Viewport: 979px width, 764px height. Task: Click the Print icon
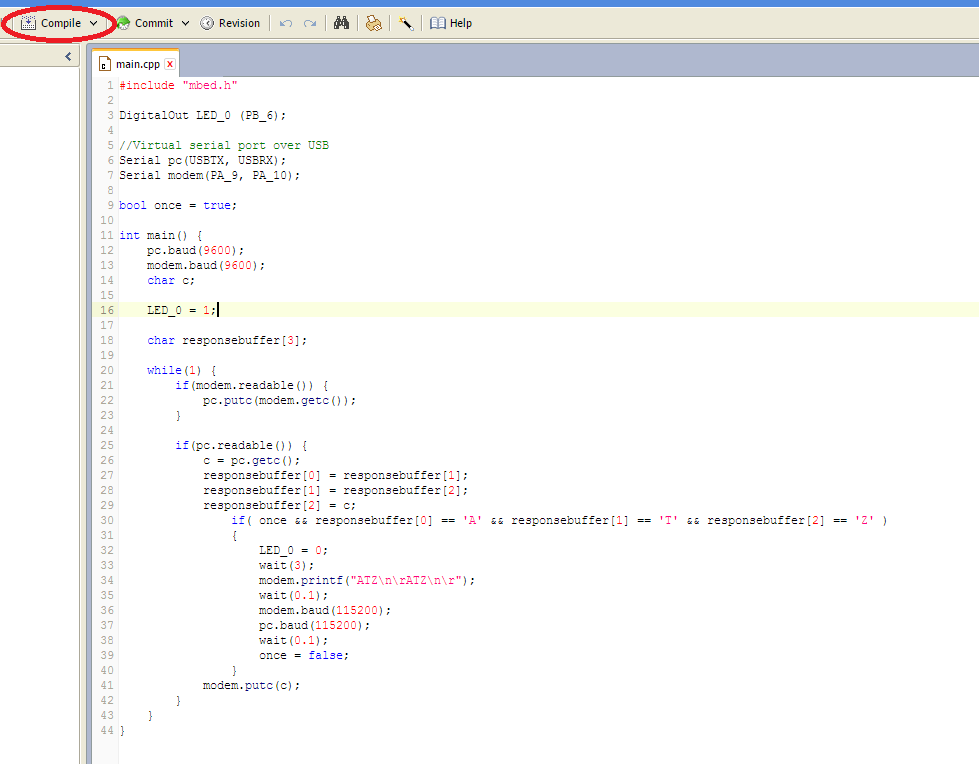tap(373, 23)
